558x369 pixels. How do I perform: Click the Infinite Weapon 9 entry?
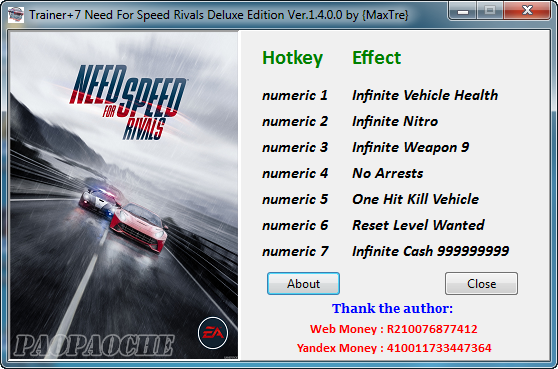(411, 147)
